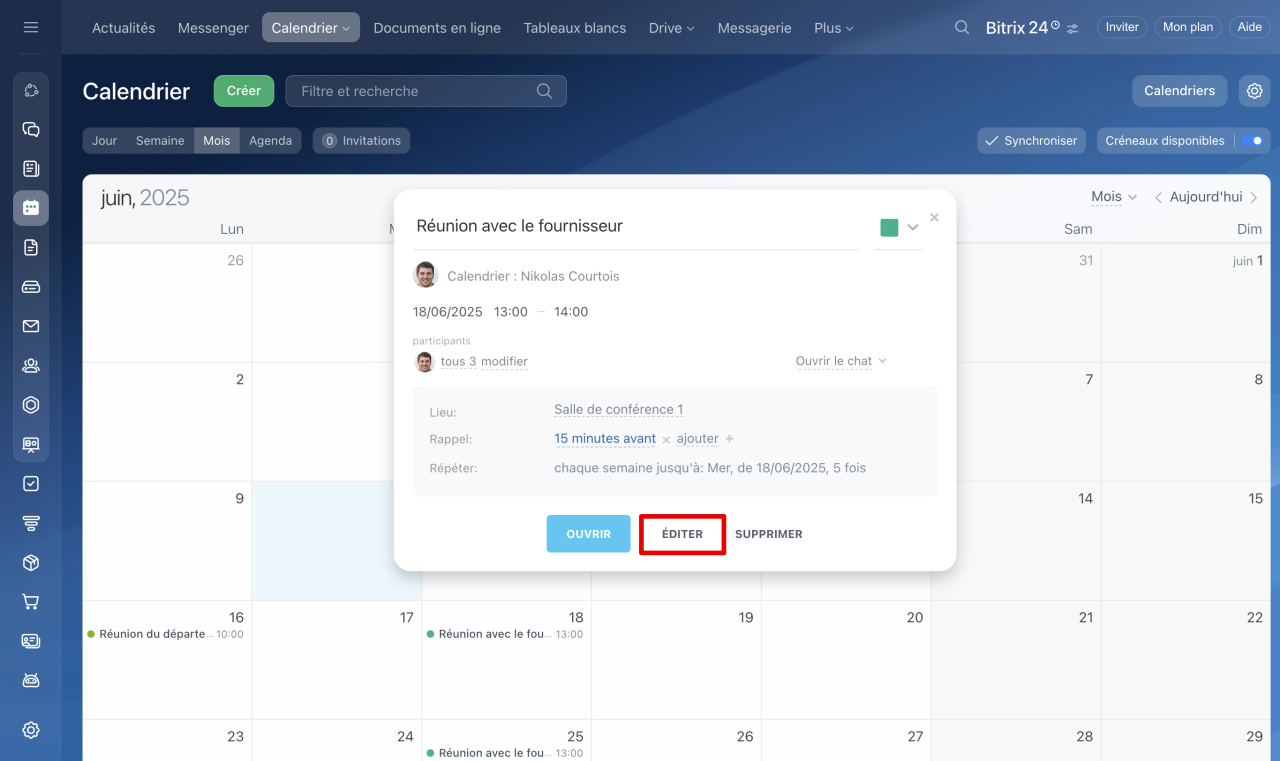The width and height of the screenshot is (1280, 761).
Task: Open the Messagerie tab
Action: coord(754,28)
